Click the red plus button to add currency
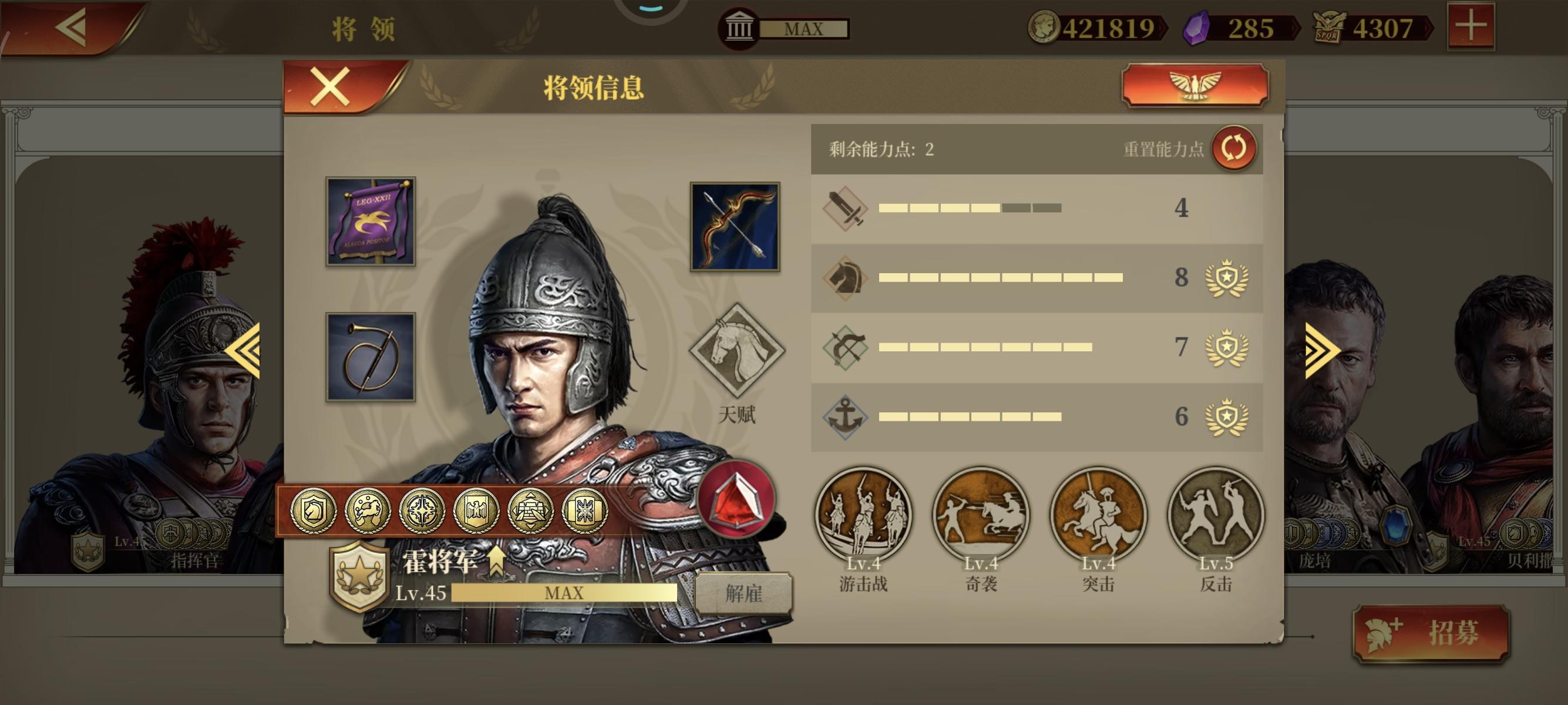This screenshot has width=1568, height=705. point(1471,27)
